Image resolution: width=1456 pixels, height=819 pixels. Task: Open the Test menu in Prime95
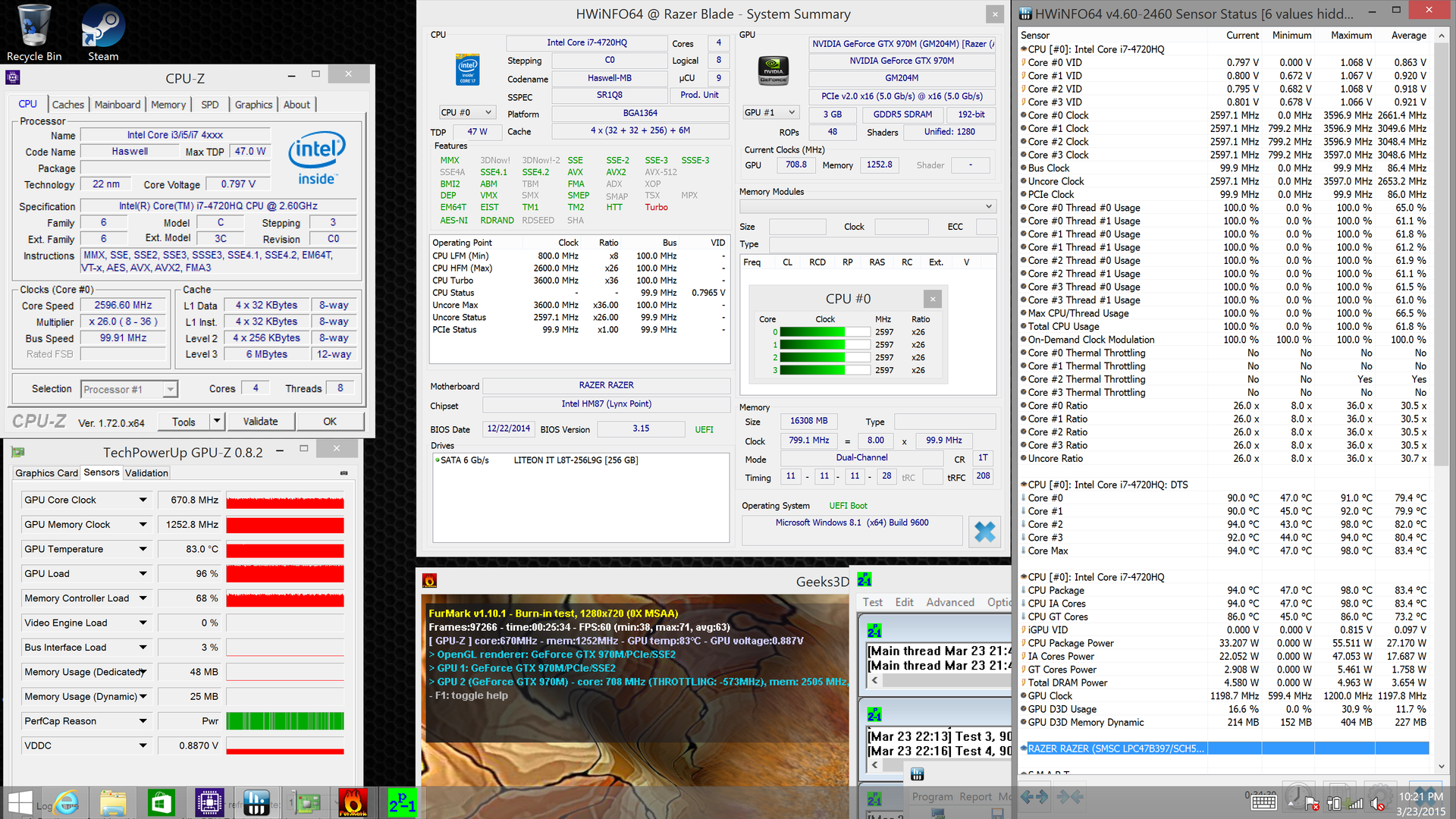[872, 602]
